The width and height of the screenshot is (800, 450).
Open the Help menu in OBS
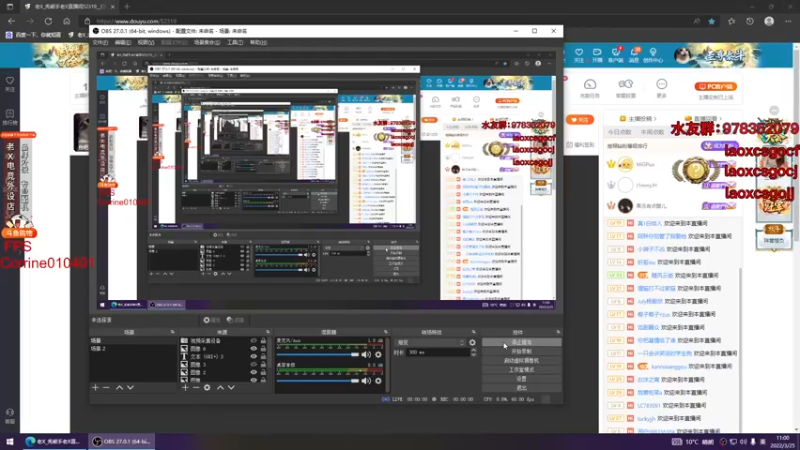(x=258, y=42)
